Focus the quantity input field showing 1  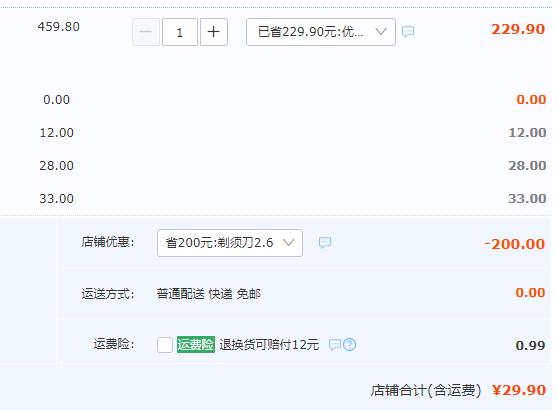tap(180, 32)
